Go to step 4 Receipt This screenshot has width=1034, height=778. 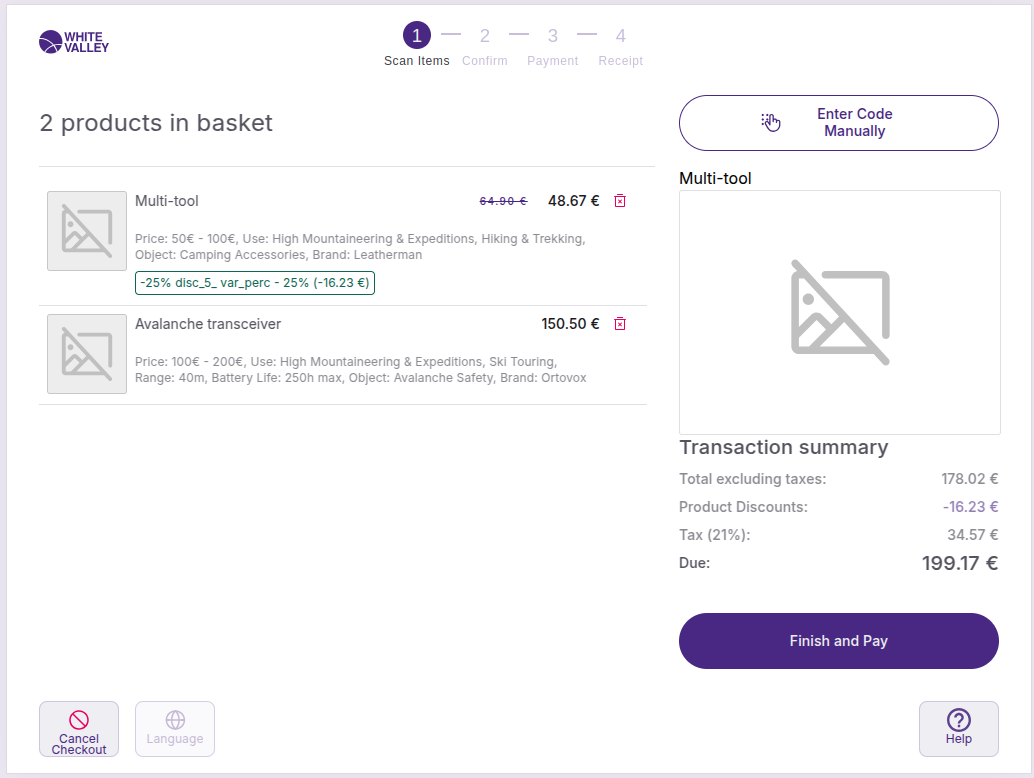click(x=621, y=37)
